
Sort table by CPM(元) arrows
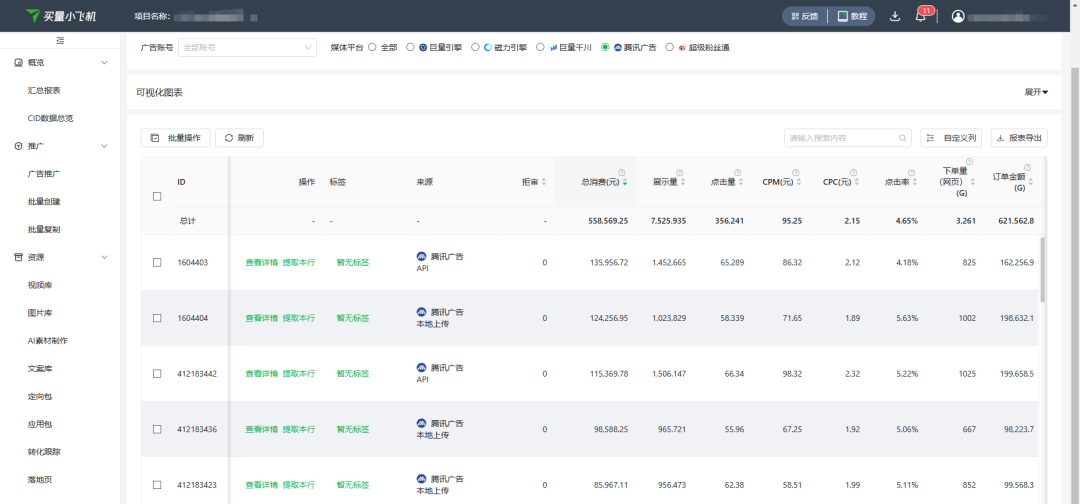coord(799,182)
